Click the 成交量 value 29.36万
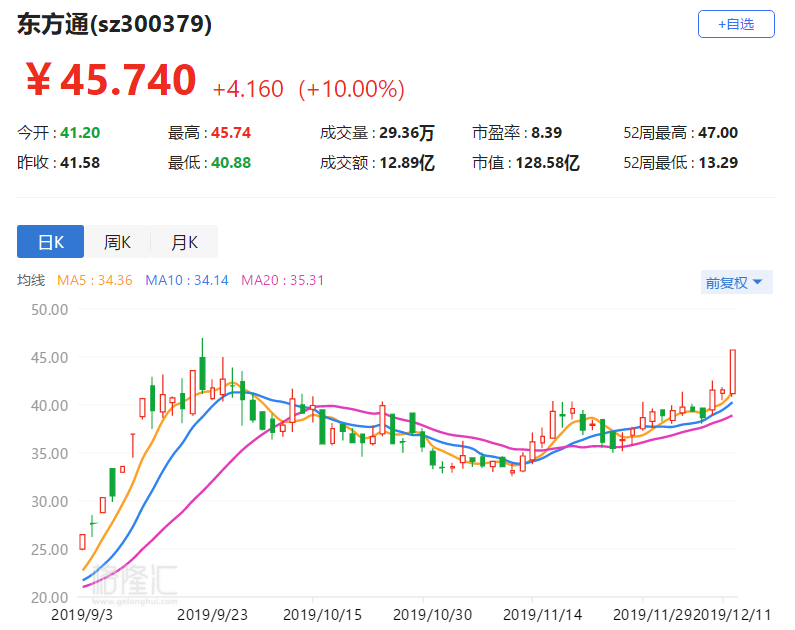Image resolution: width=795 pixels, height=630 pixels. 407,133
